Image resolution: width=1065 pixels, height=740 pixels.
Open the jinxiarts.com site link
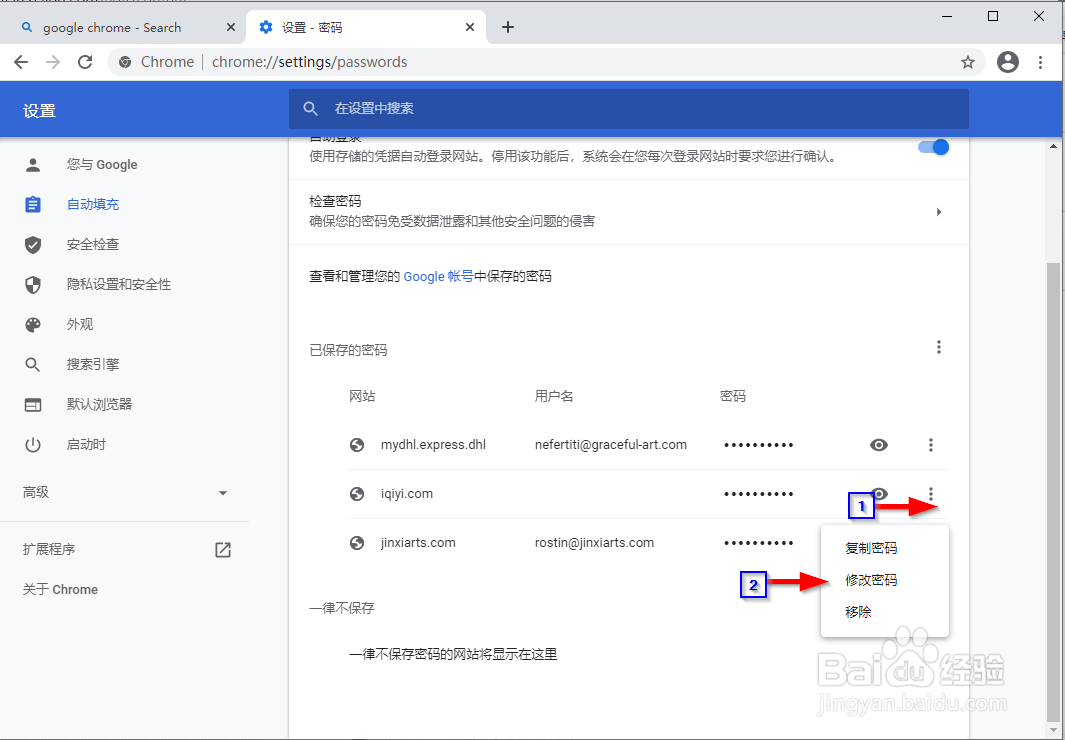pos(418,543)
